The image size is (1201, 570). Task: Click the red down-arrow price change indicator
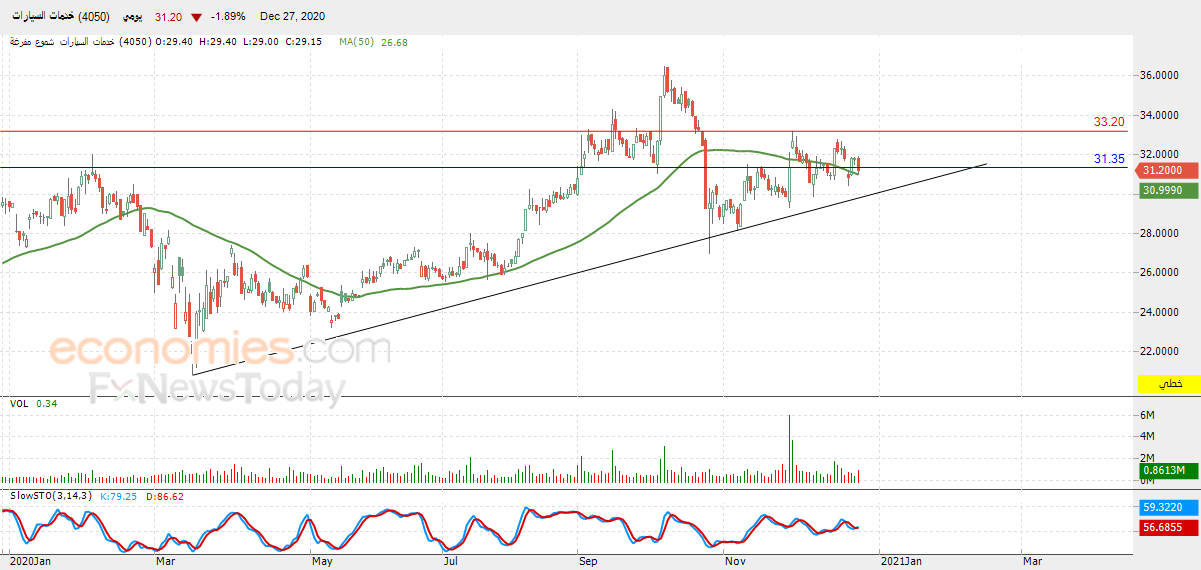[197, 18]
